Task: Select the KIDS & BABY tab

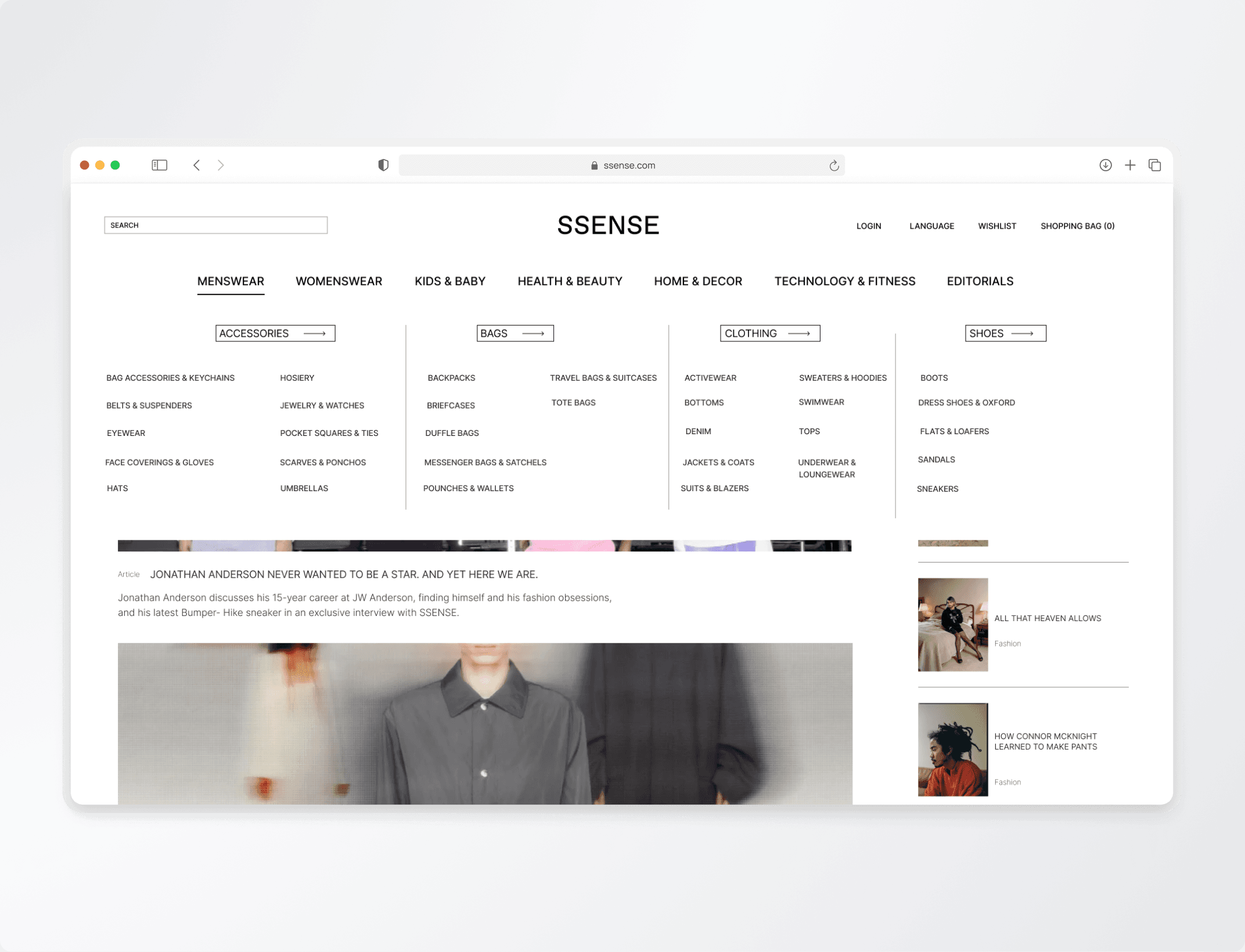Action: click(450, 282)
